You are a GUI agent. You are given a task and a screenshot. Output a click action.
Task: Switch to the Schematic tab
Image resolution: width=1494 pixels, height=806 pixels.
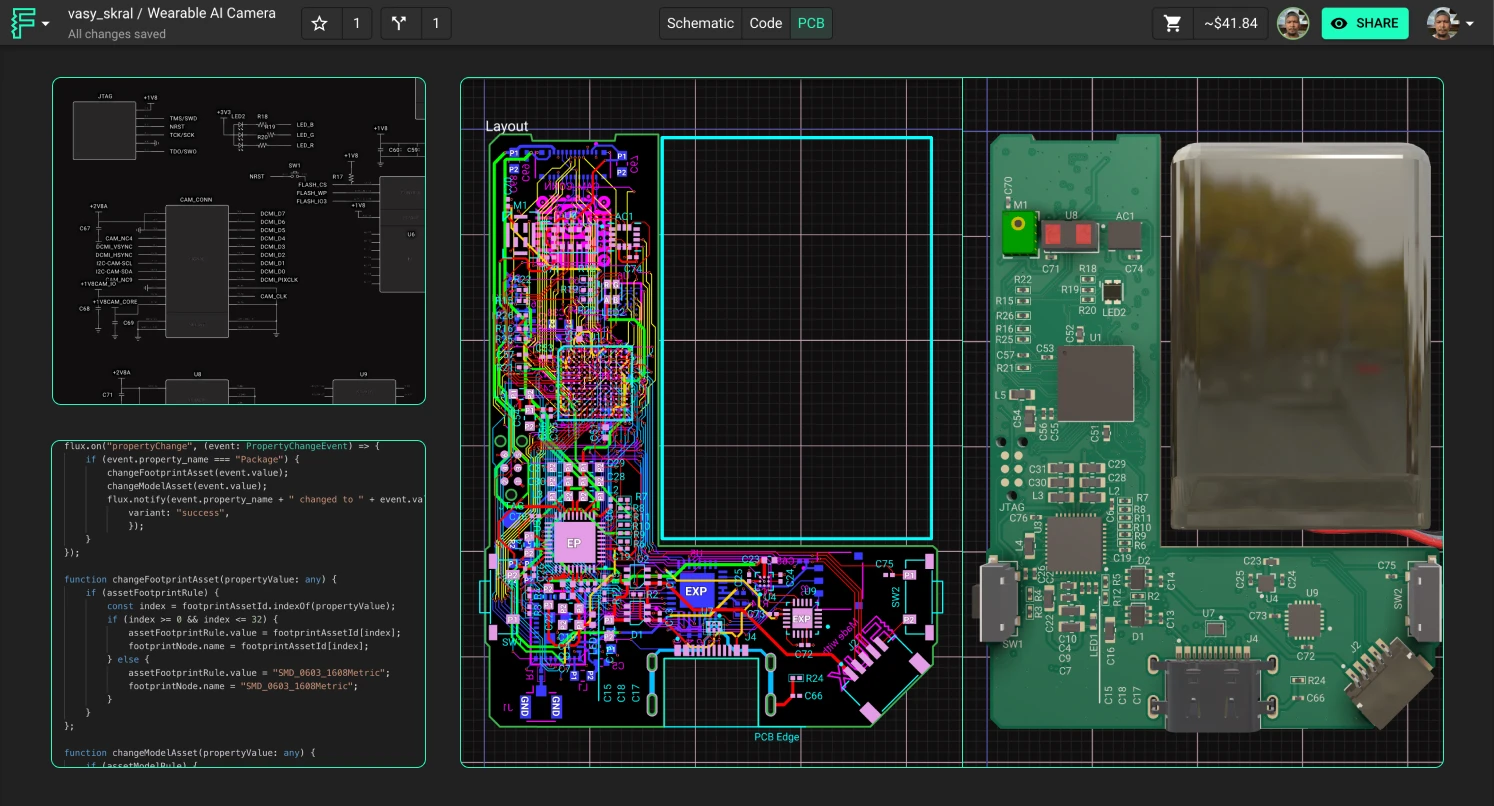[x=700, y=23]
